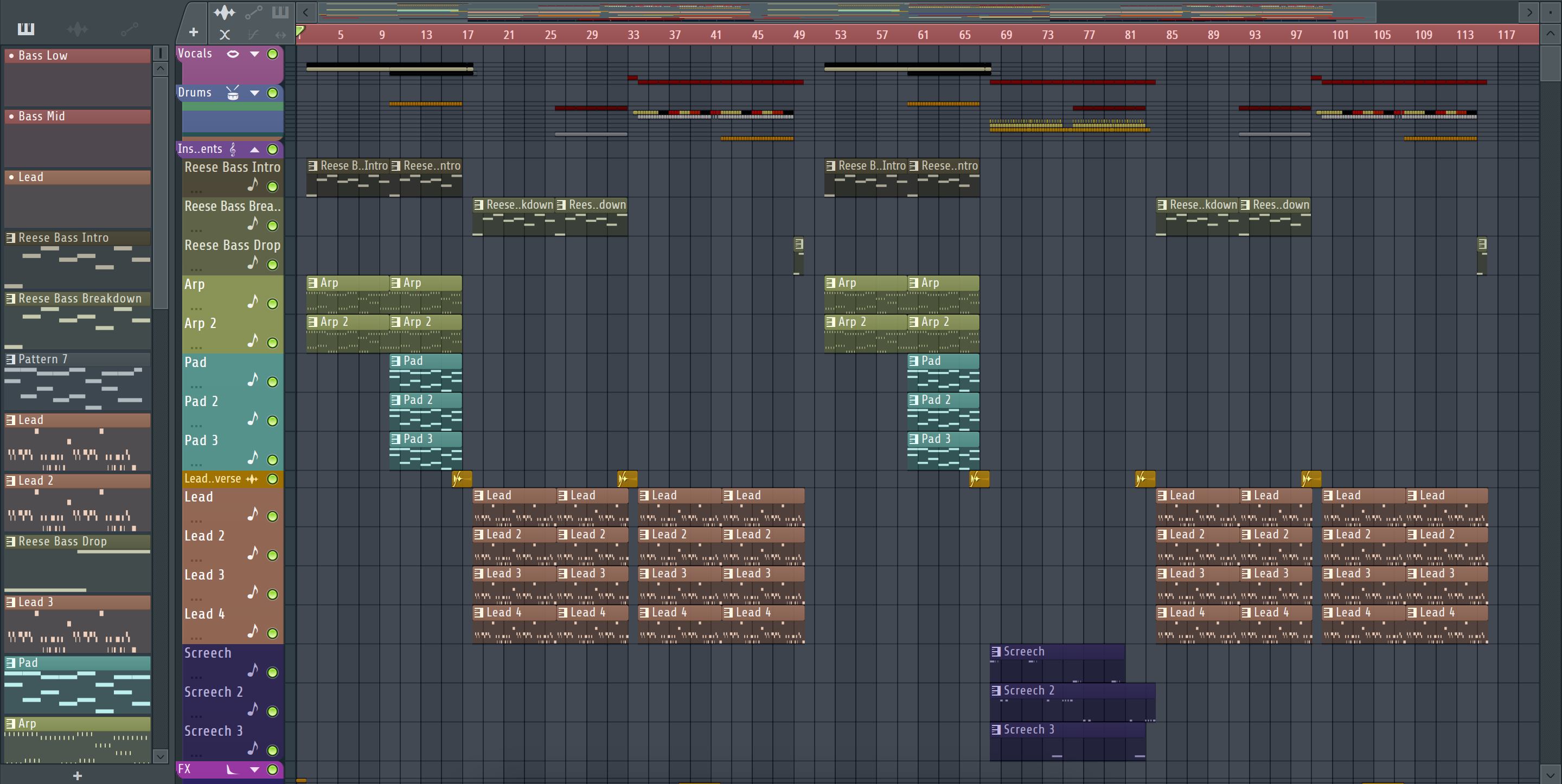Click the timeline right arrow button
This screenshot has height=784, width=1562.
point(1530,12)
